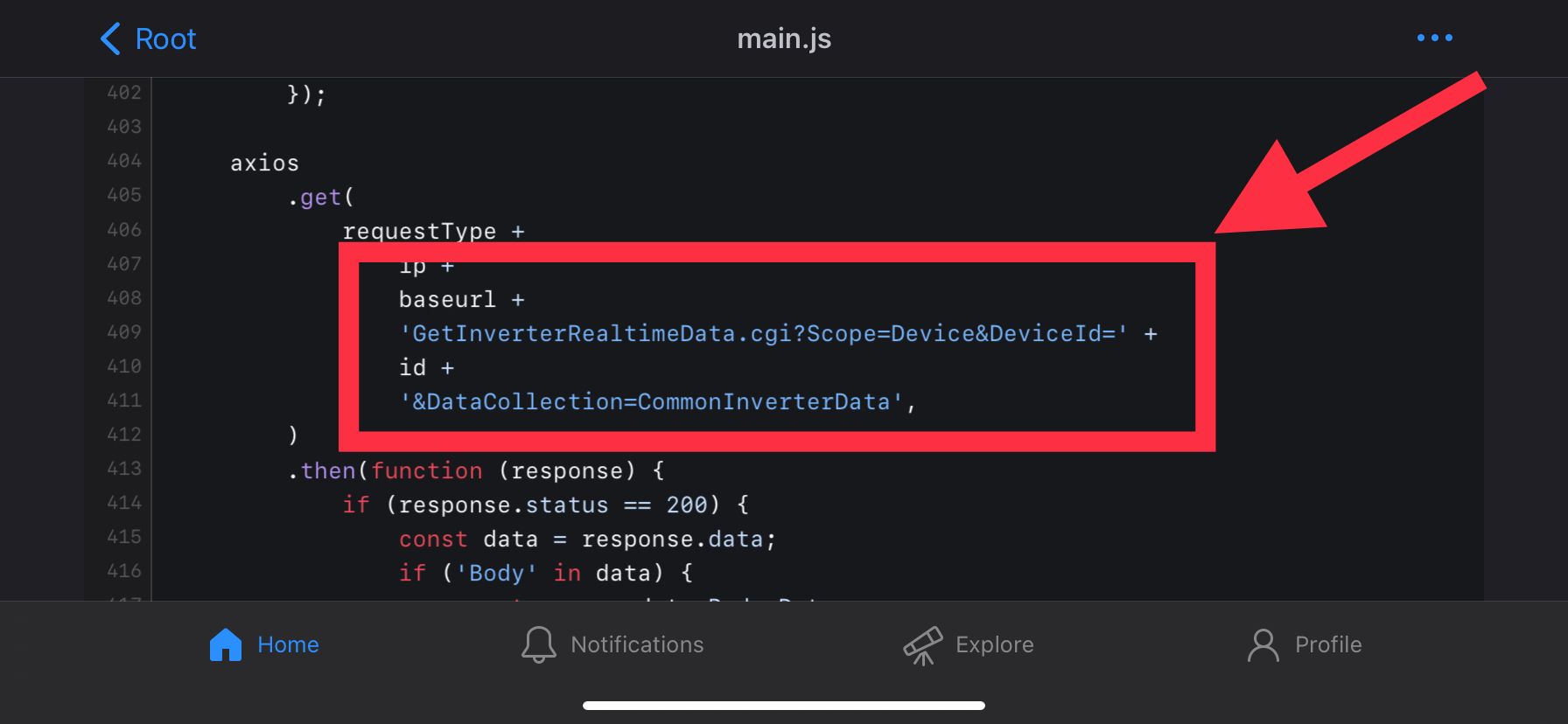Click the word axios
The width and height of the screenshot is (1568, 724).
[264, 163]
